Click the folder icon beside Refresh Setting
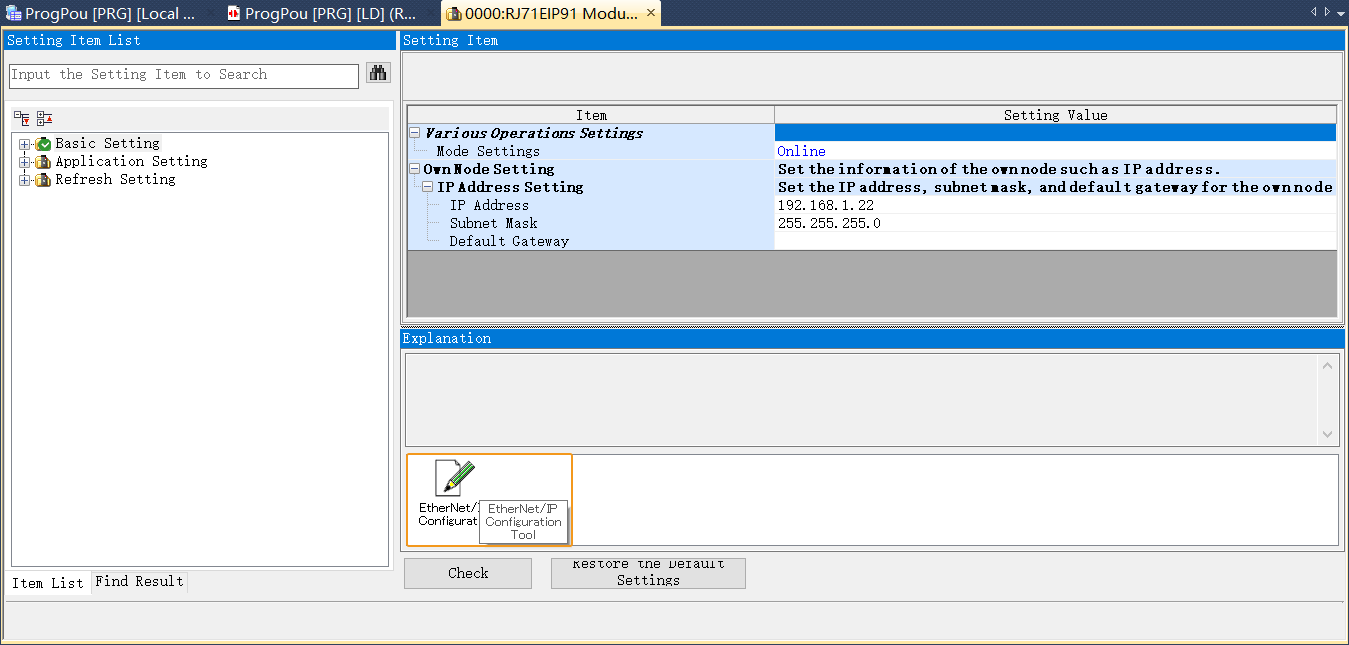1349x645 pixels. pyautogui.click(x=44, y=179)
